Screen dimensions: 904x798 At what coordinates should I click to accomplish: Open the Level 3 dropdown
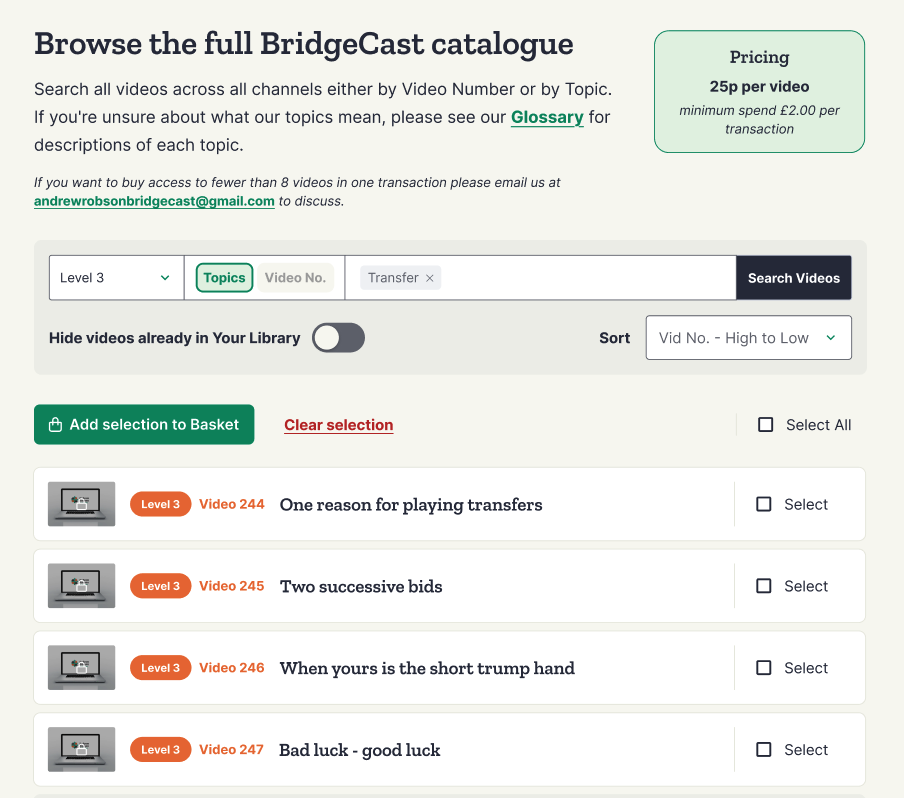(x=116, y=278)
